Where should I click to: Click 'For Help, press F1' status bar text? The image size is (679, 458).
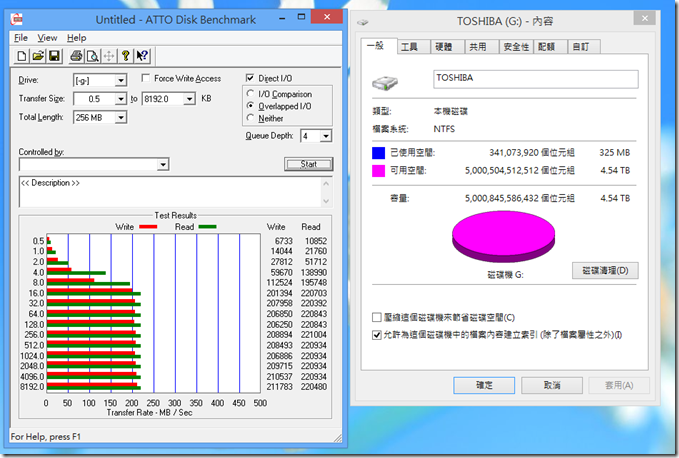(45, 437)
